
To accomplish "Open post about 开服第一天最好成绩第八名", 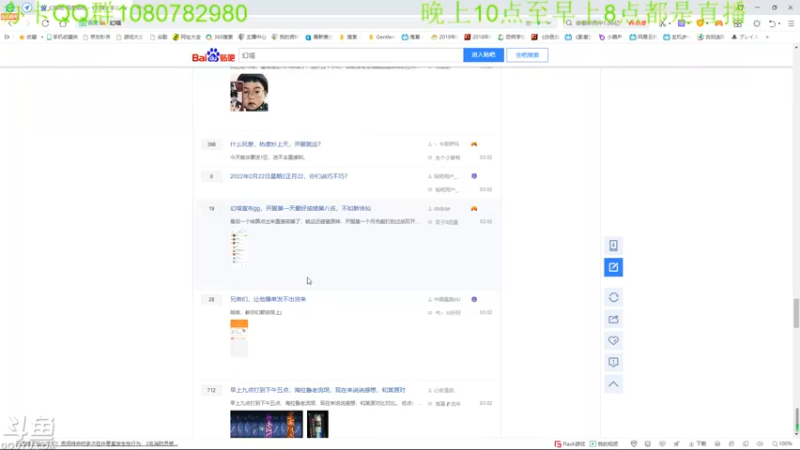I will click(300, 209).
